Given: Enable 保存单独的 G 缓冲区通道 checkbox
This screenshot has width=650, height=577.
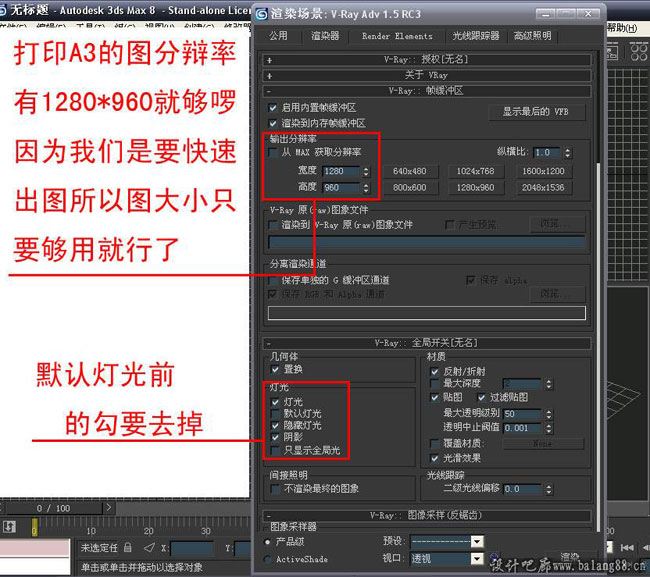Looking at the screenshot, I should [273, 281].
